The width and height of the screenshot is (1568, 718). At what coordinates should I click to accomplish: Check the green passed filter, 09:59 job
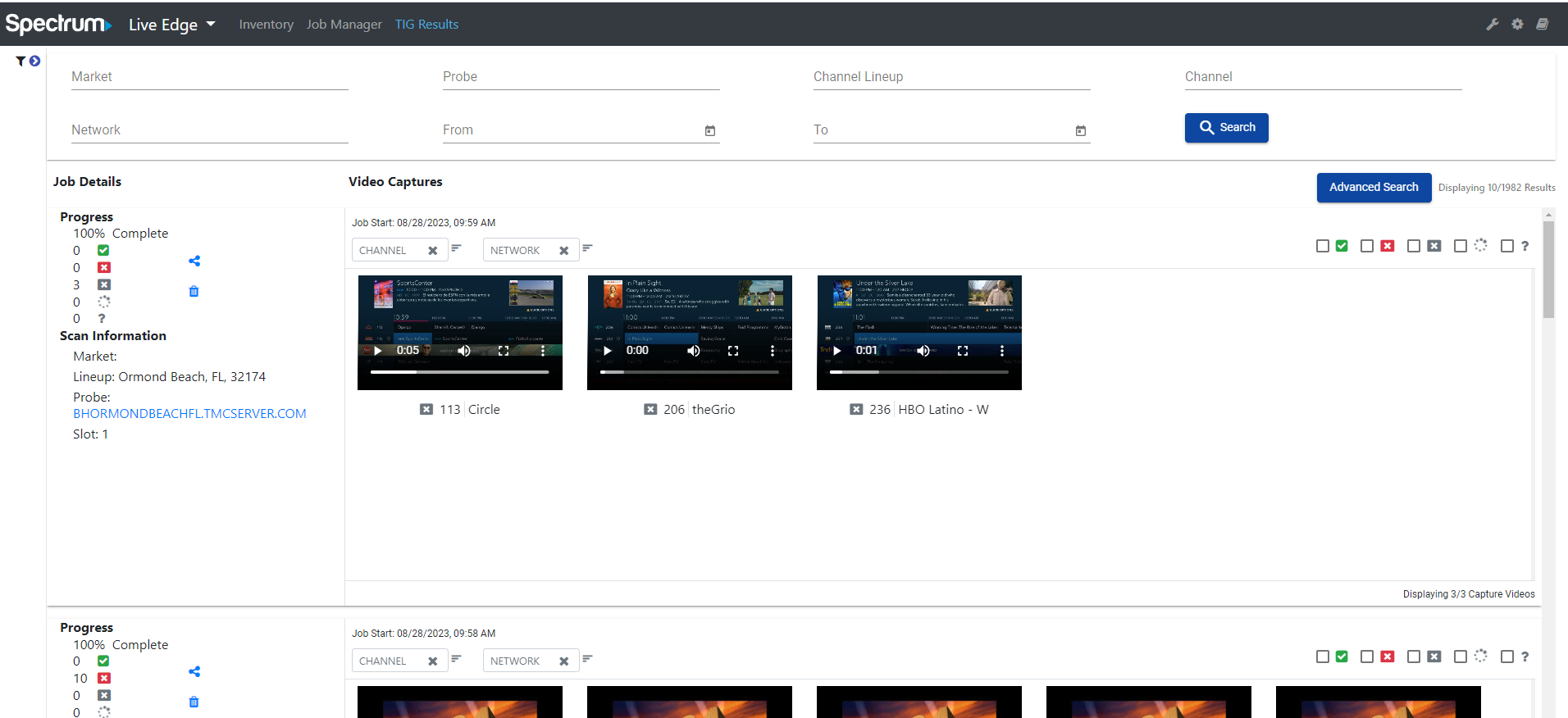point(1323,246)
